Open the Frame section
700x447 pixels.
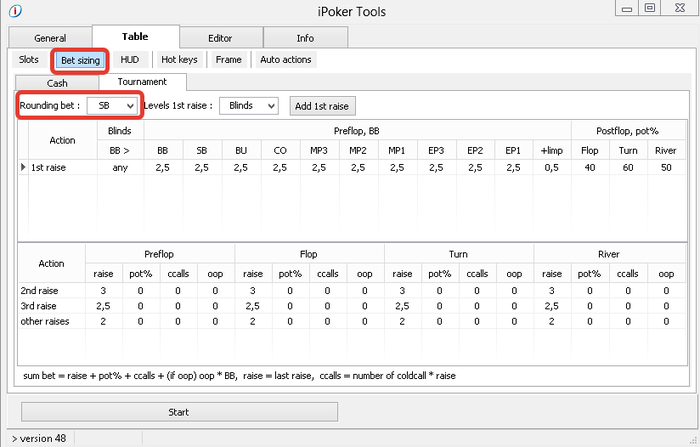tap(229, 59)
